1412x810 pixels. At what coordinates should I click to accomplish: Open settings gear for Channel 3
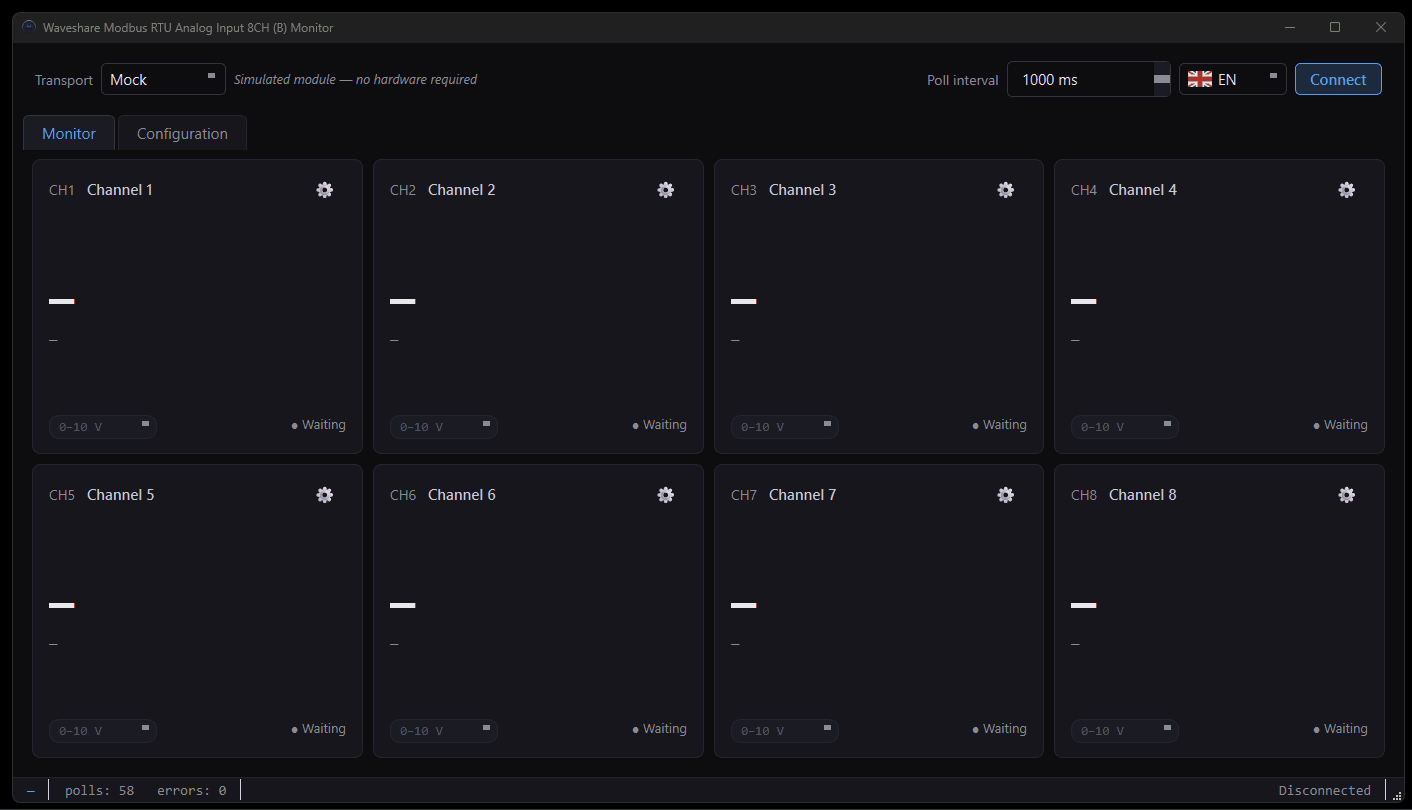1006,190
